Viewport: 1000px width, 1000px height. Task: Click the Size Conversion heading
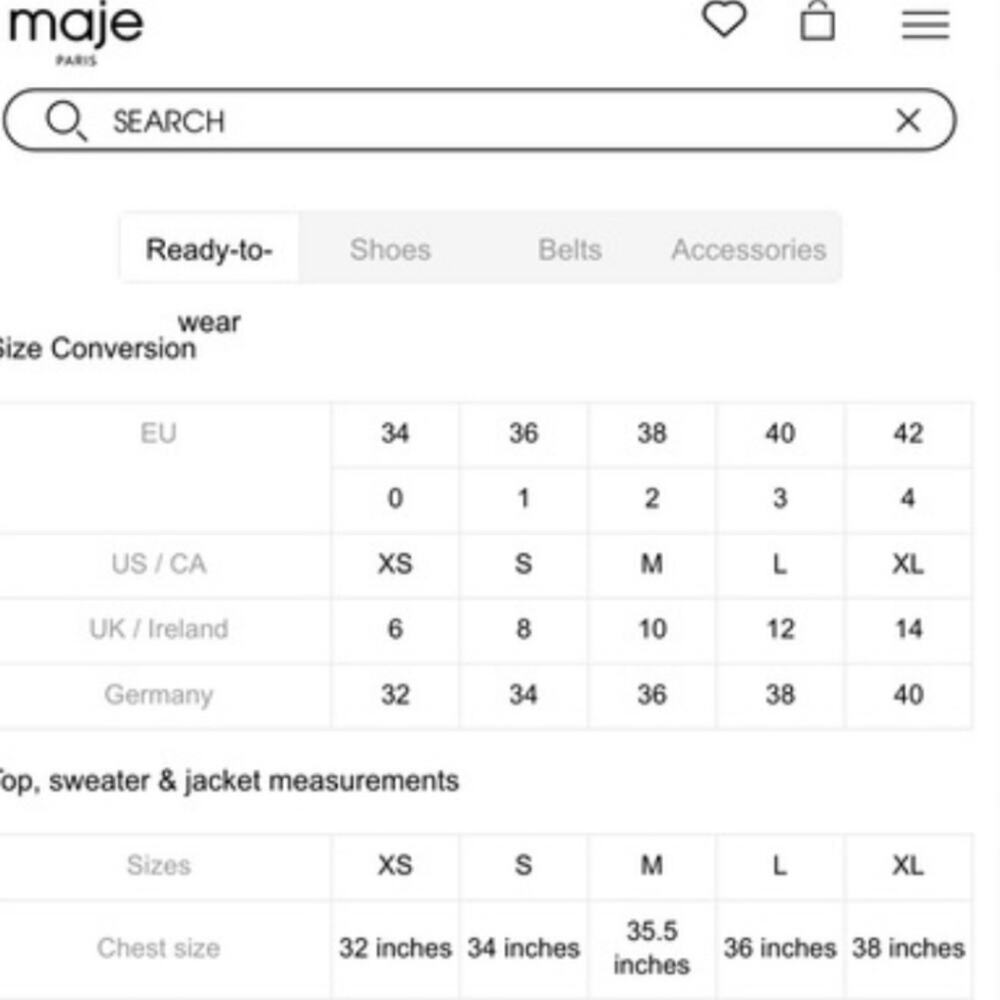97,349
